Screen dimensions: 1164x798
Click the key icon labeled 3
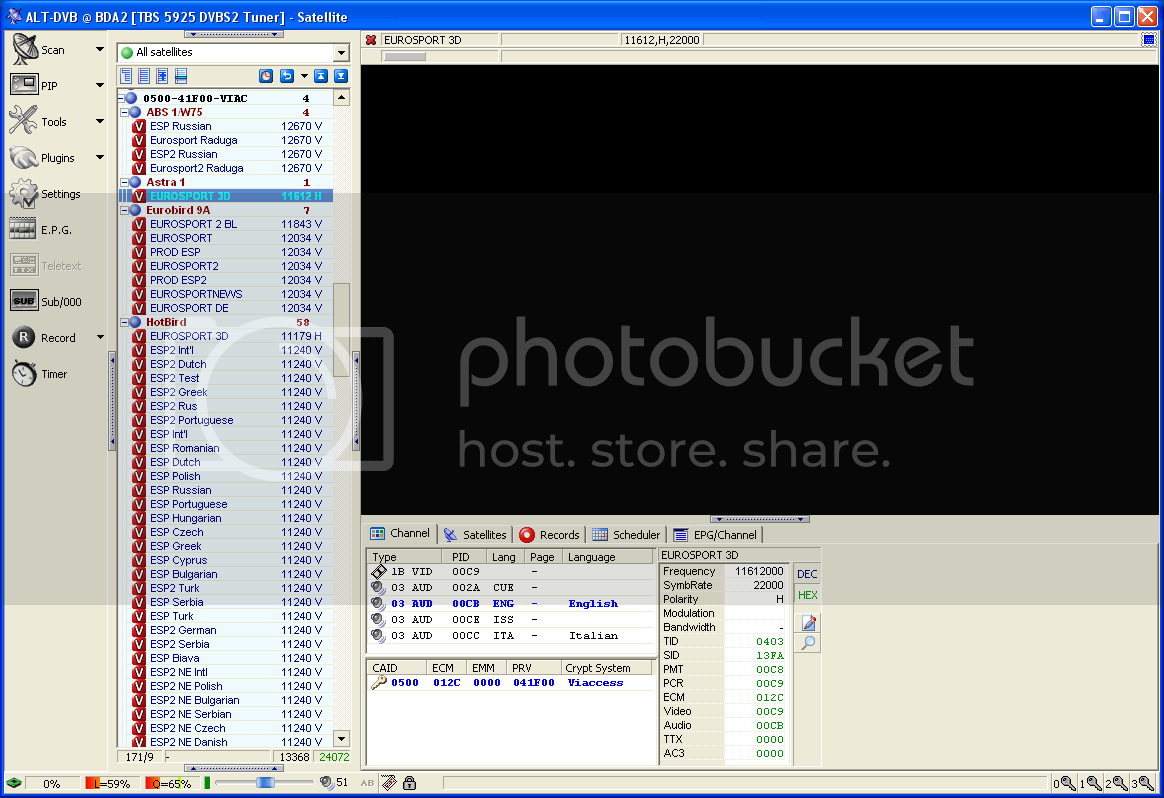tap(1142, 783)
